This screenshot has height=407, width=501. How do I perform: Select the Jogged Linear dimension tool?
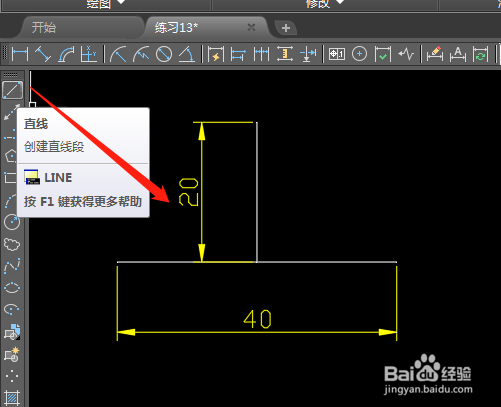click(406, 54)
